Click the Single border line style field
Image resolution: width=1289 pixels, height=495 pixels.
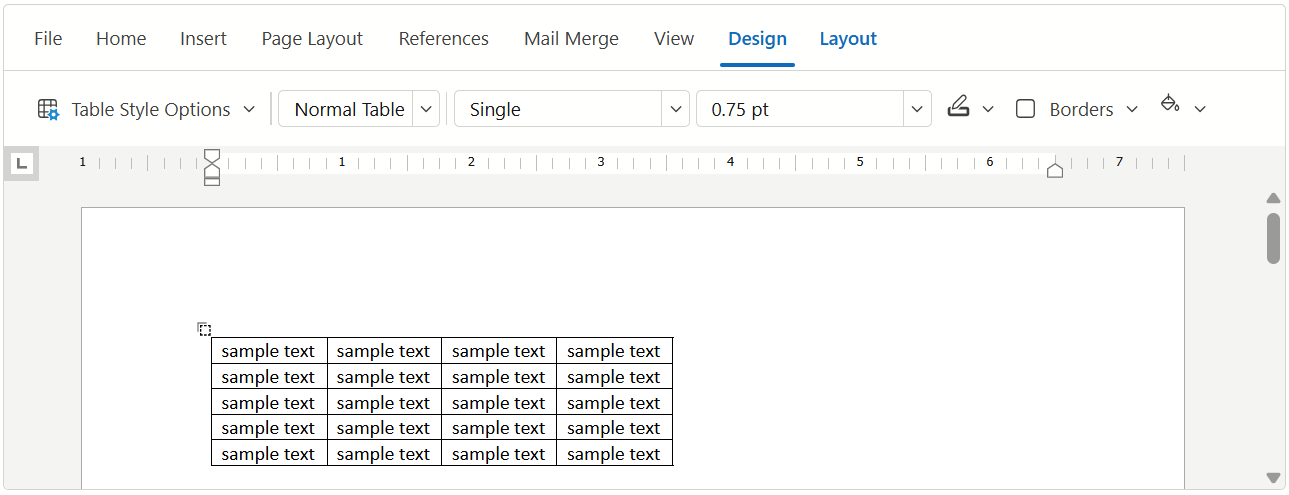click(559, 109)
